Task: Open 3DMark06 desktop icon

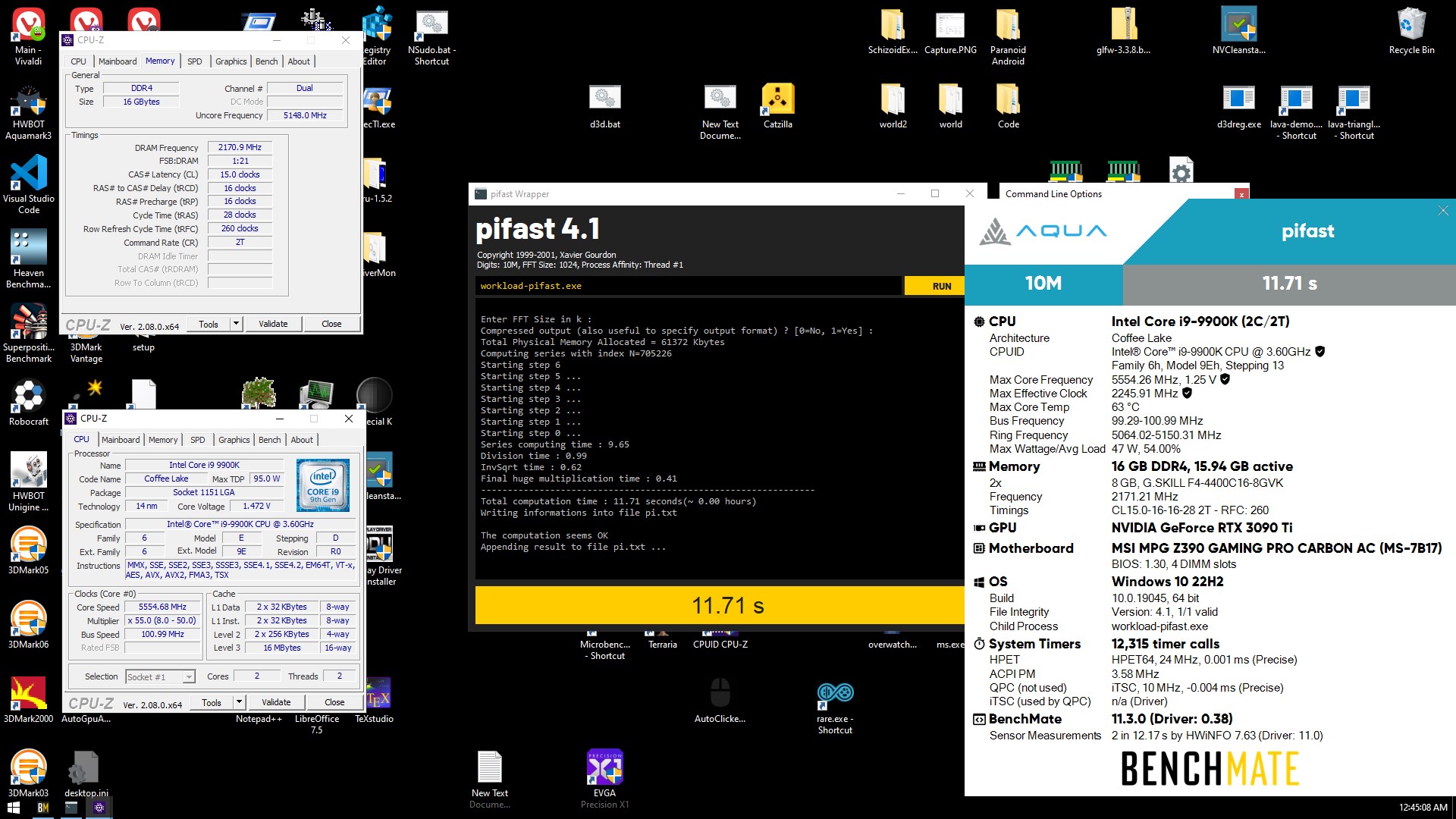Action: (x=29, y=625)
